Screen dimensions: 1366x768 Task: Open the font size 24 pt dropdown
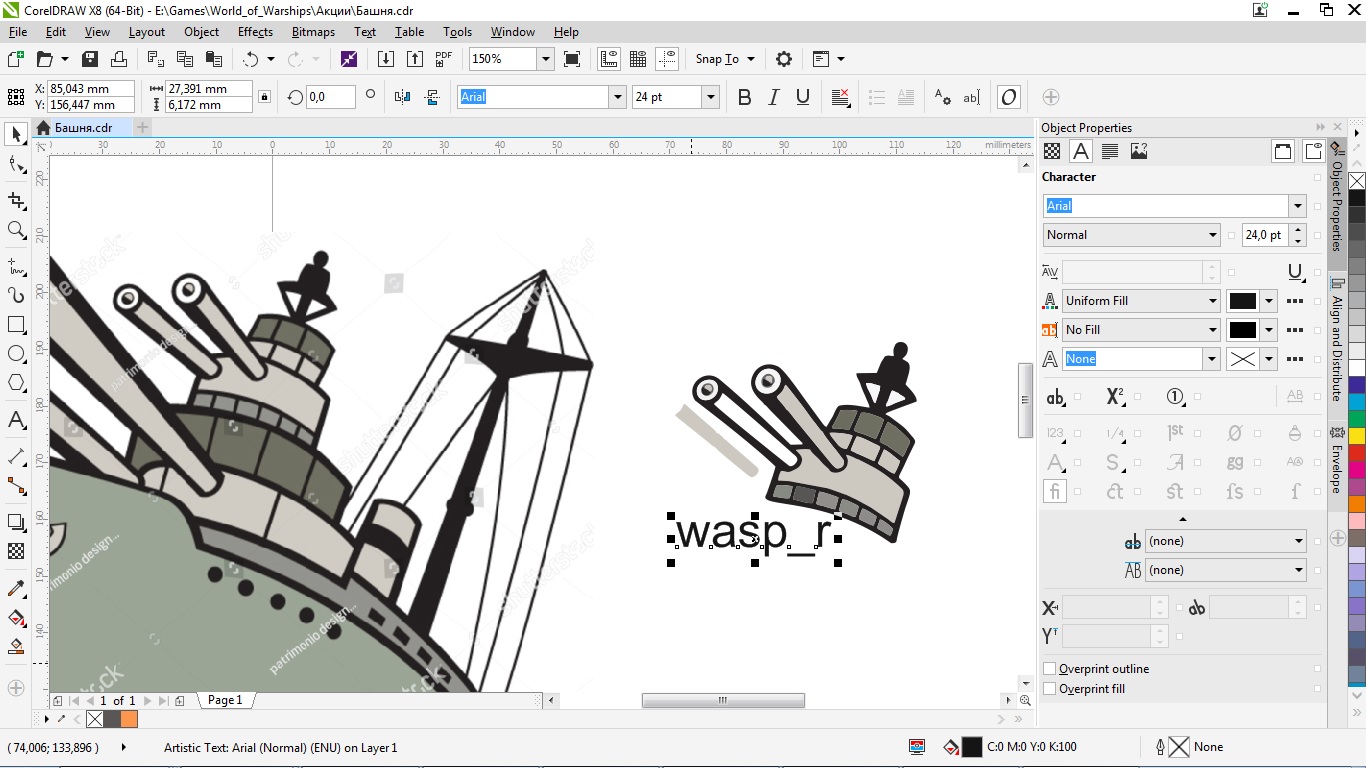(x=711, y=97)
